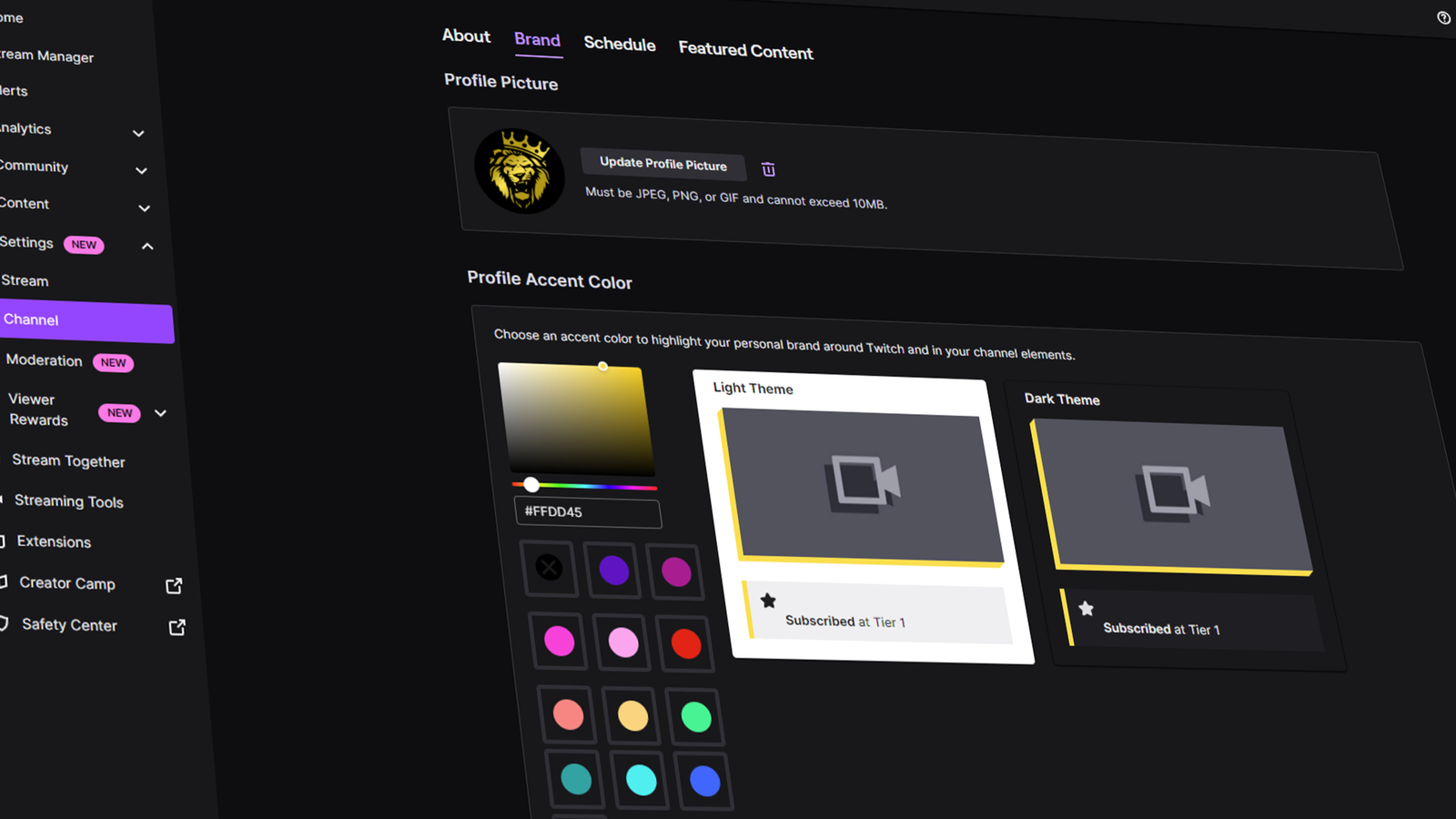Click the Creator Camp external link icon
1456x819 pixels.
[174, 585]
